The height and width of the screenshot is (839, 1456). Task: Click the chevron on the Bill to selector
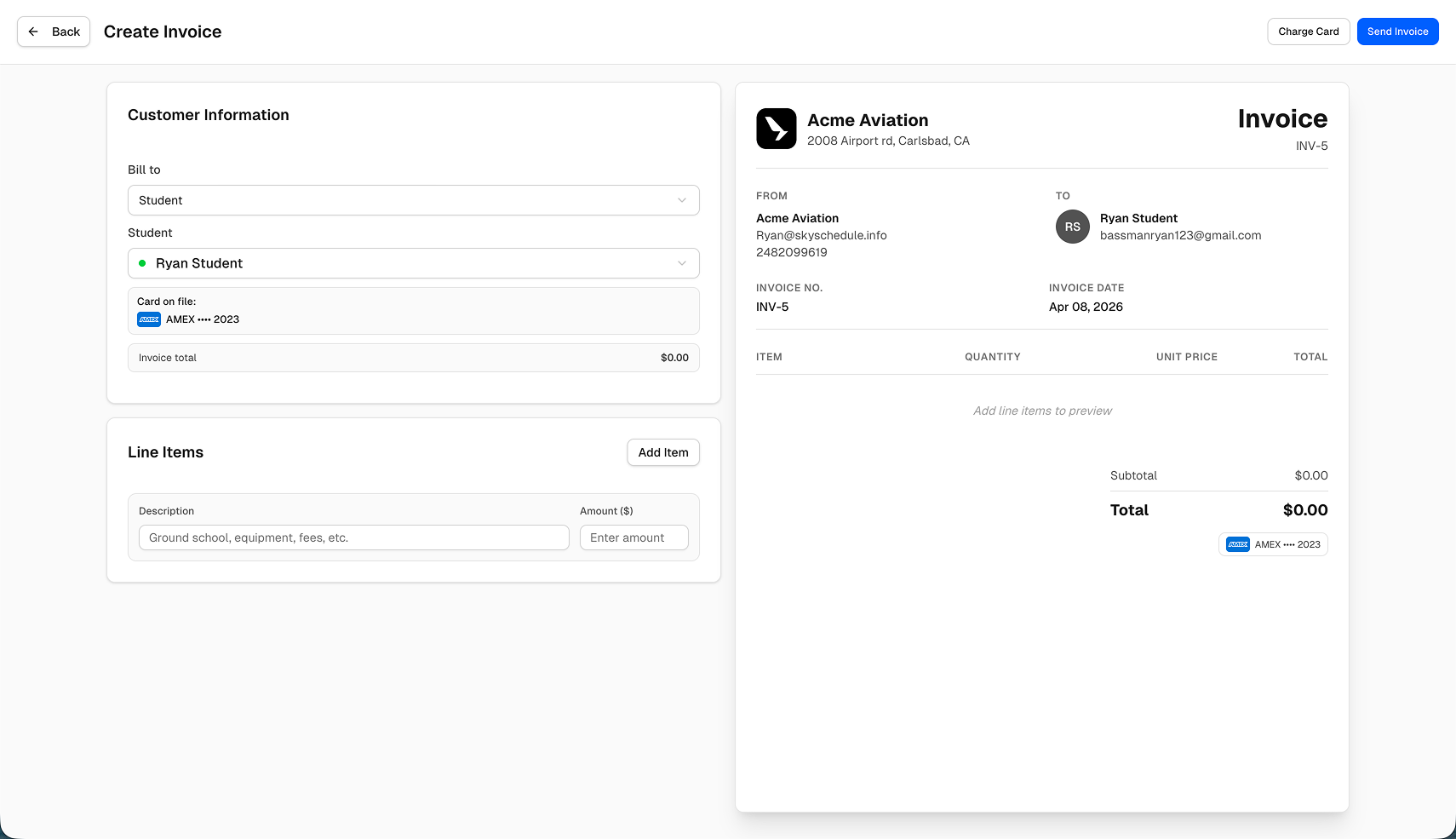(681, 200)
